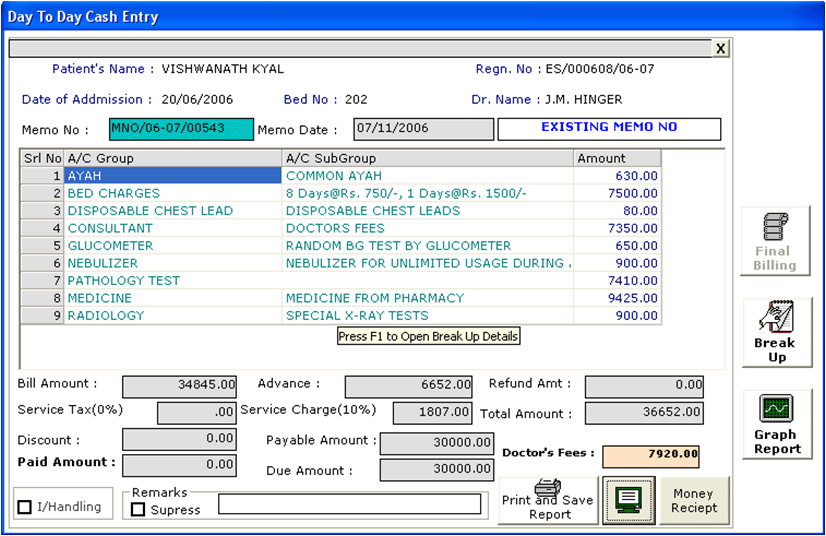Click the EXISTING MEMO NO button
The height and width of the screenshot is (536, 826).
[x=609, y=129]
